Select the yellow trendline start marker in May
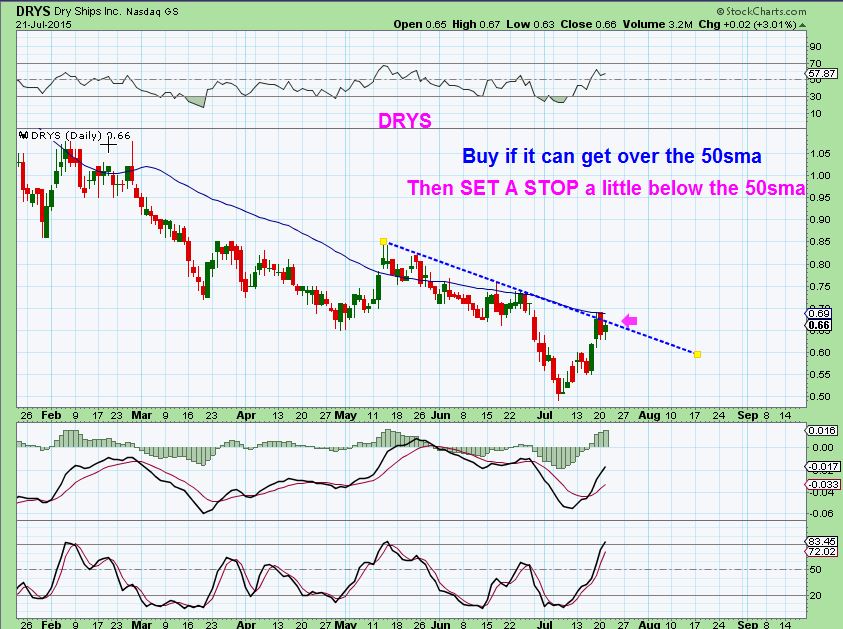 click(x=383, y=241)
